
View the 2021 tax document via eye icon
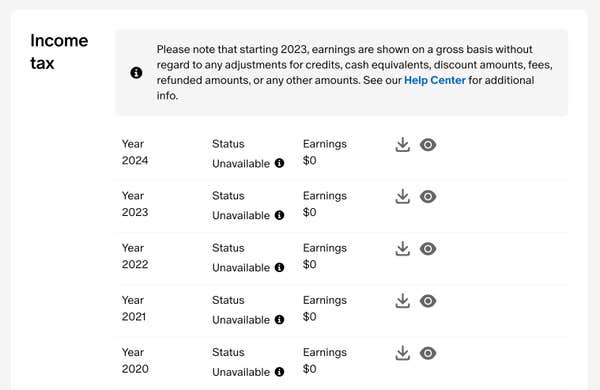[x=428, y=301]
